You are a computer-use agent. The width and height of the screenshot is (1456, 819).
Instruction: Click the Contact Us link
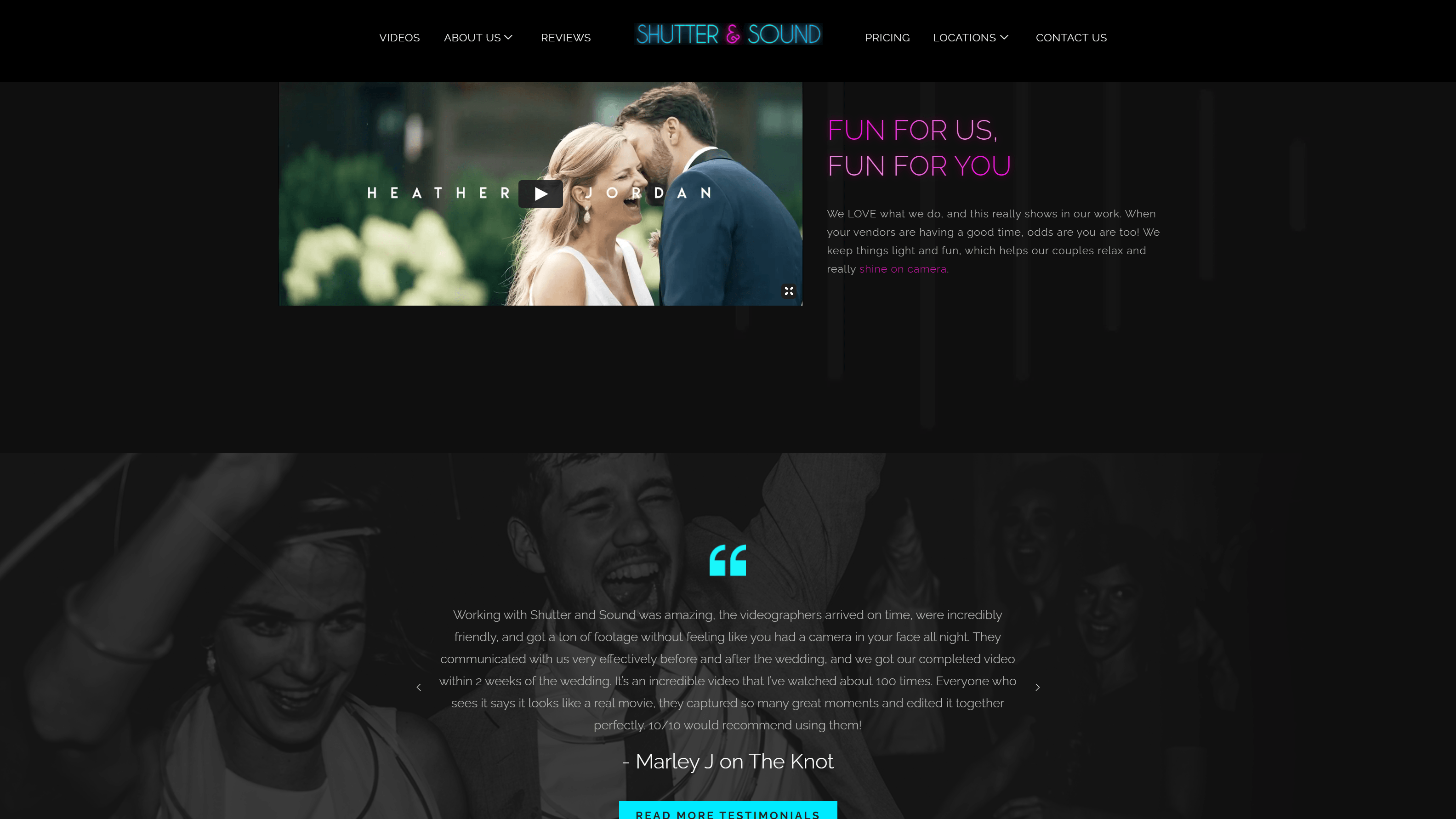tap(1071, 37)
